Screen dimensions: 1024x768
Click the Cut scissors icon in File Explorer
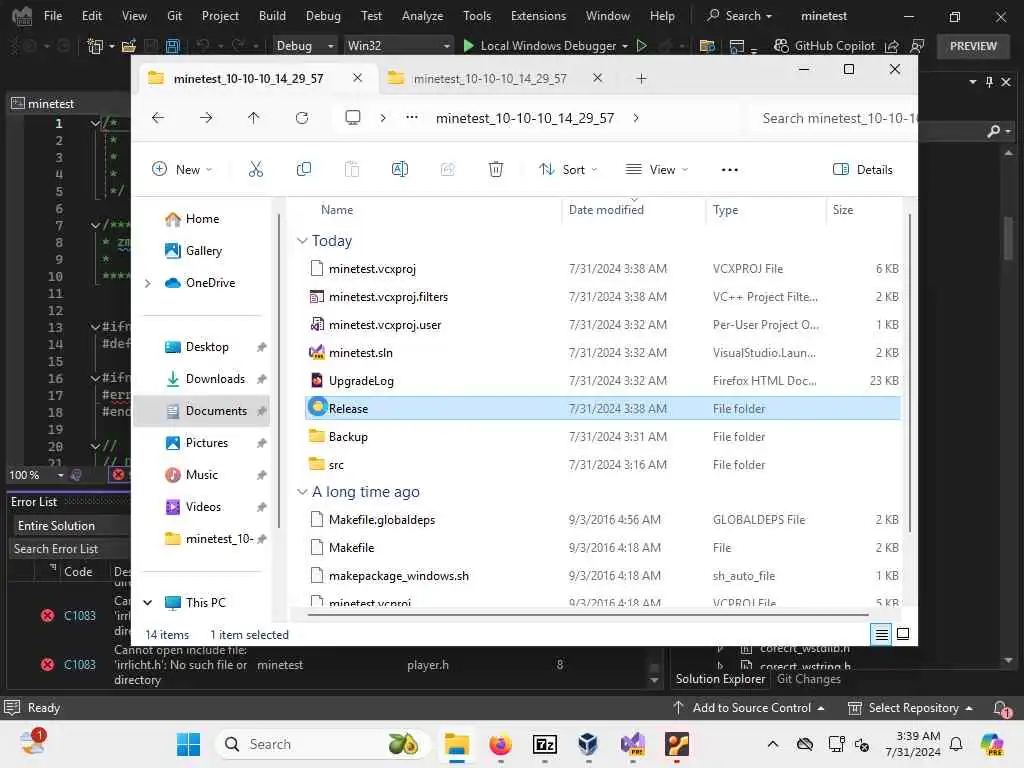point(255,170)
